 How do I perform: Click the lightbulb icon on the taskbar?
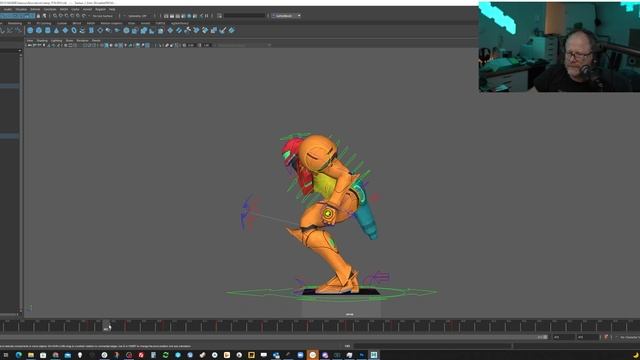point(80,355)
